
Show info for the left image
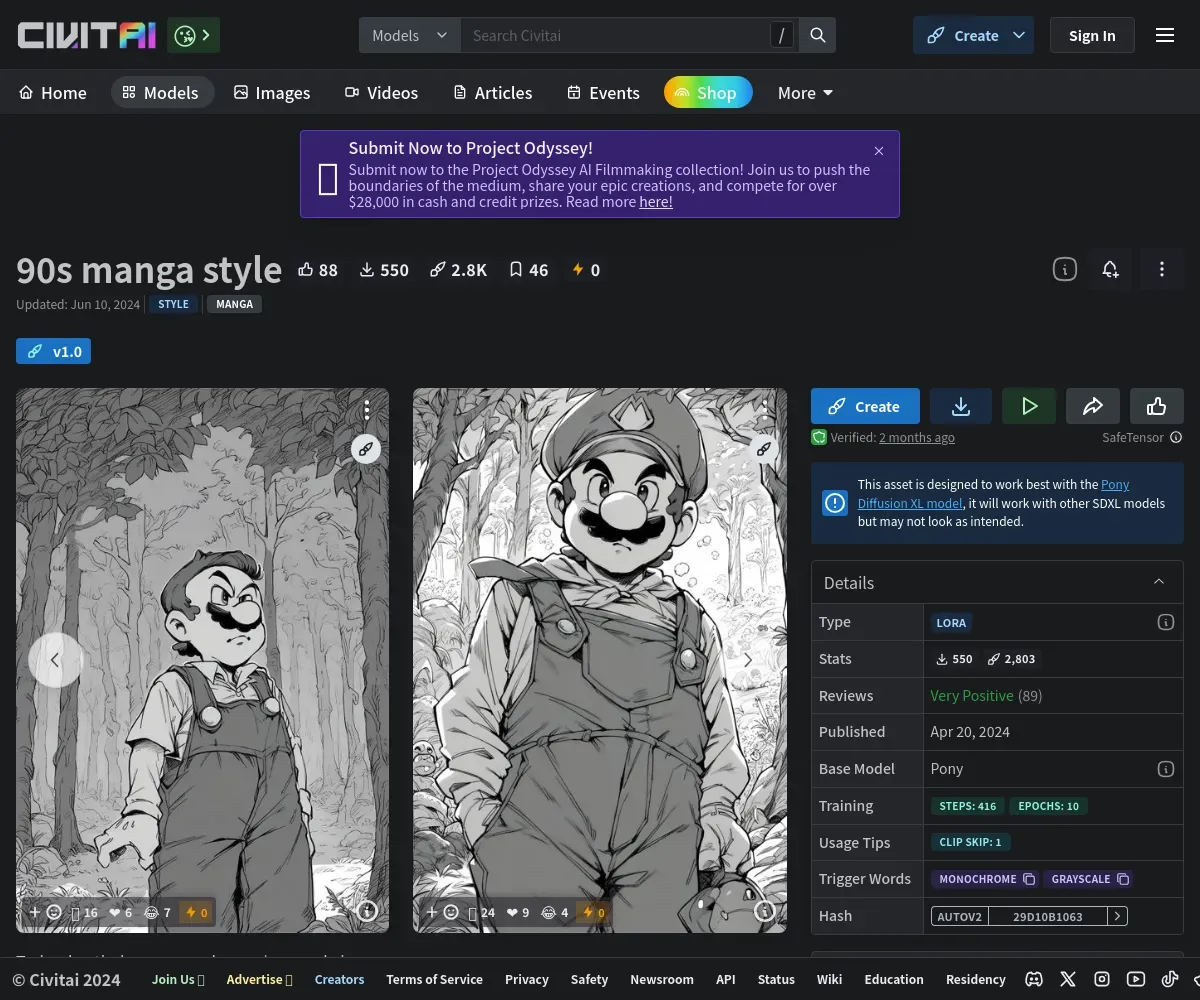tap(367, 911)
